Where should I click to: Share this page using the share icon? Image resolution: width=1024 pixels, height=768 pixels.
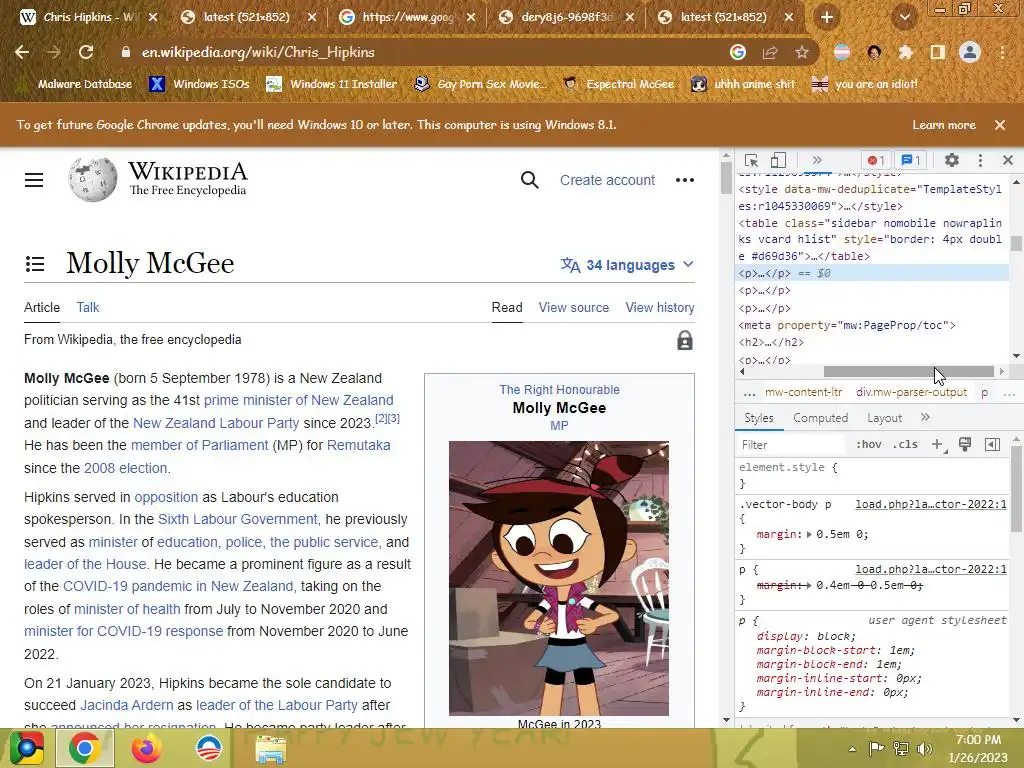pyautogui.click(x=770, y=52)
